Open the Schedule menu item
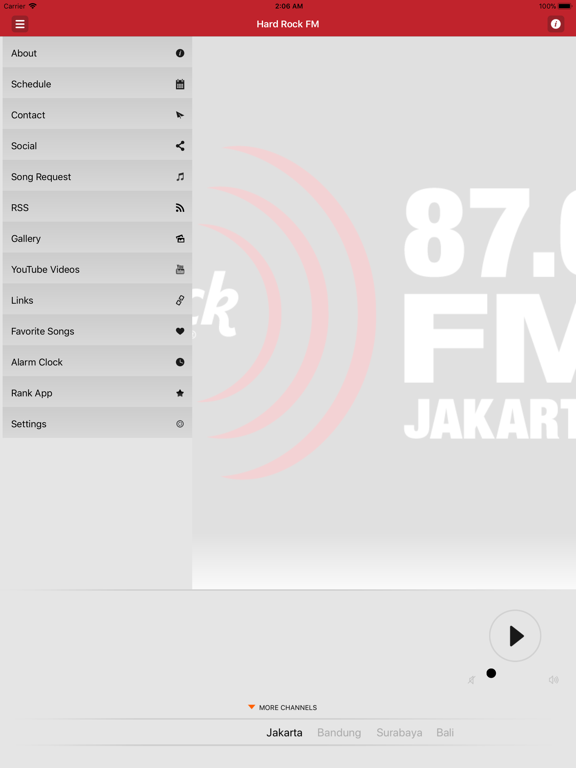This screenshot has width=576, height=768. click(97, 84)
